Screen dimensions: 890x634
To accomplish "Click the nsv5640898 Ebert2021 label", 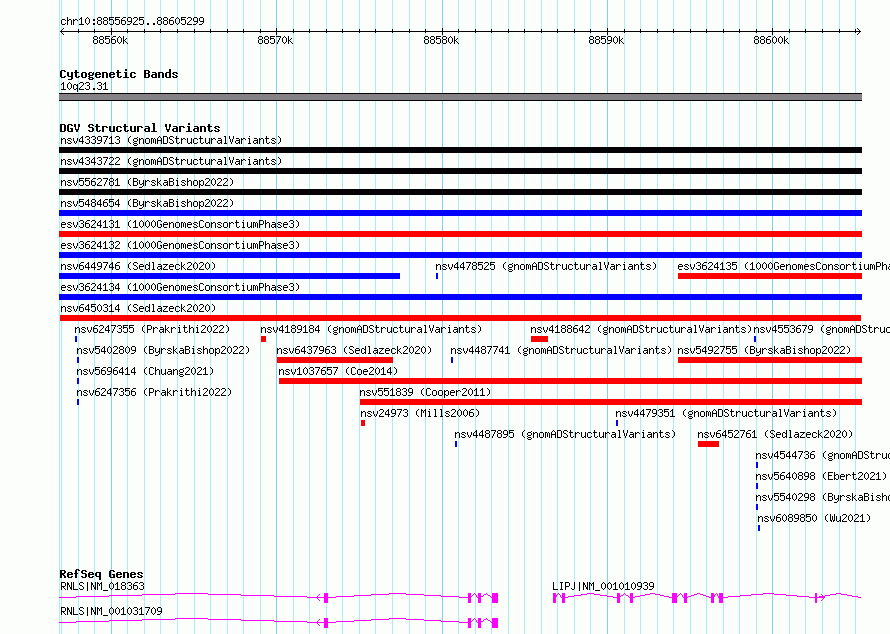I will [x=821, y=476].
